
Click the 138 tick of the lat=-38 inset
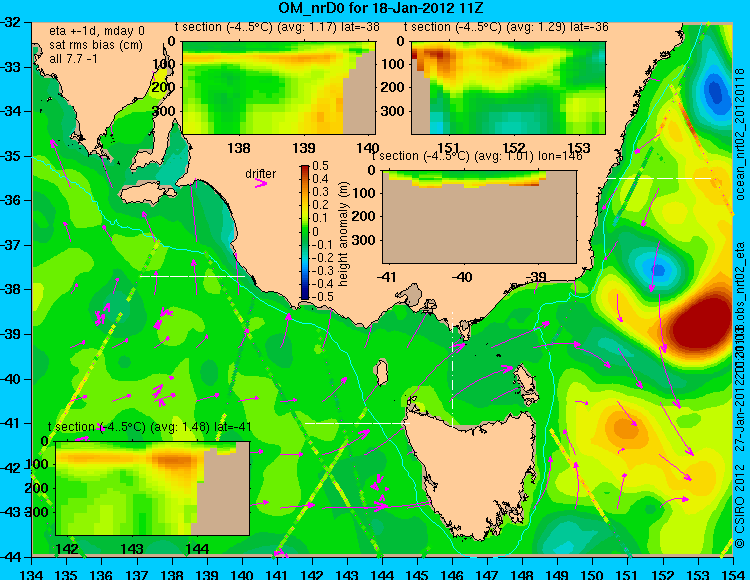[x=239, y=148]
